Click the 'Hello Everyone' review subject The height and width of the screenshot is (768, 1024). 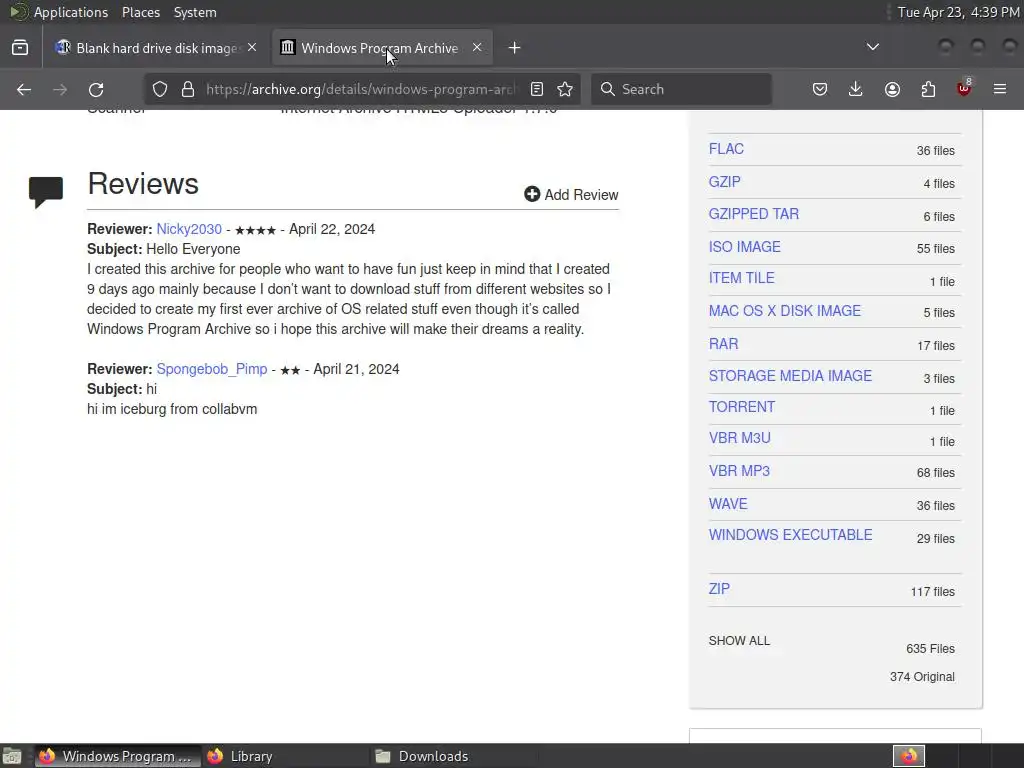click(x=193, y=249)
